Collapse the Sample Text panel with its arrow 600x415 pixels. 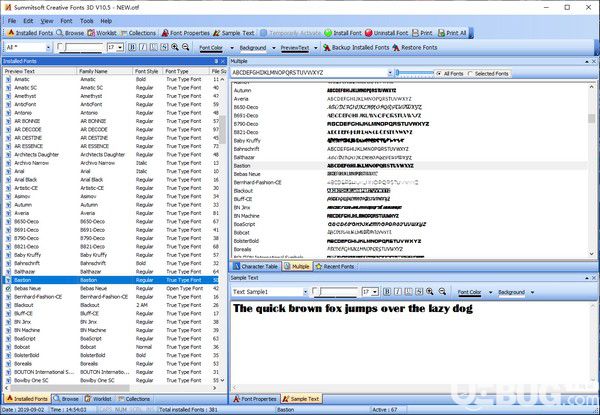tap(587, 278)
